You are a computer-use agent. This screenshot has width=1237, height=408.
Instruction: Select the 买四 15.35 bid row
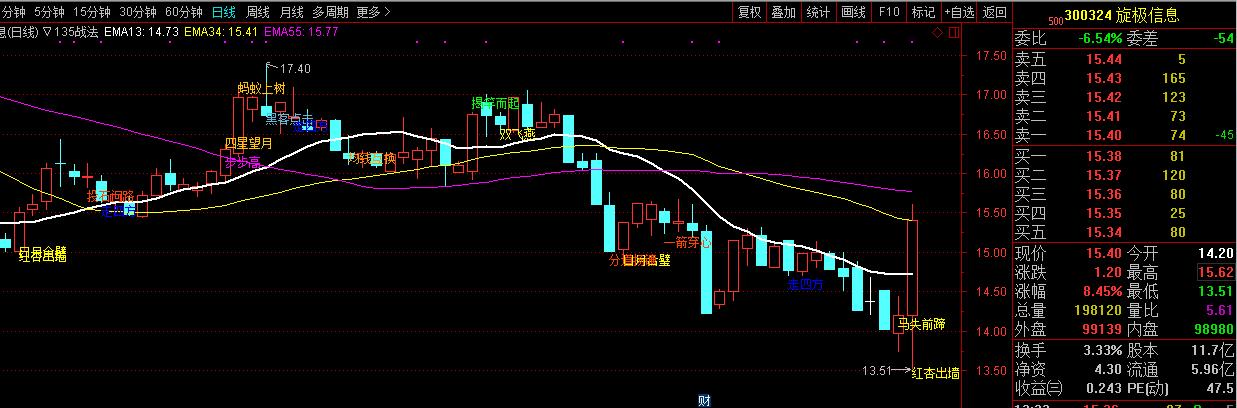(x=1125, y=213)
